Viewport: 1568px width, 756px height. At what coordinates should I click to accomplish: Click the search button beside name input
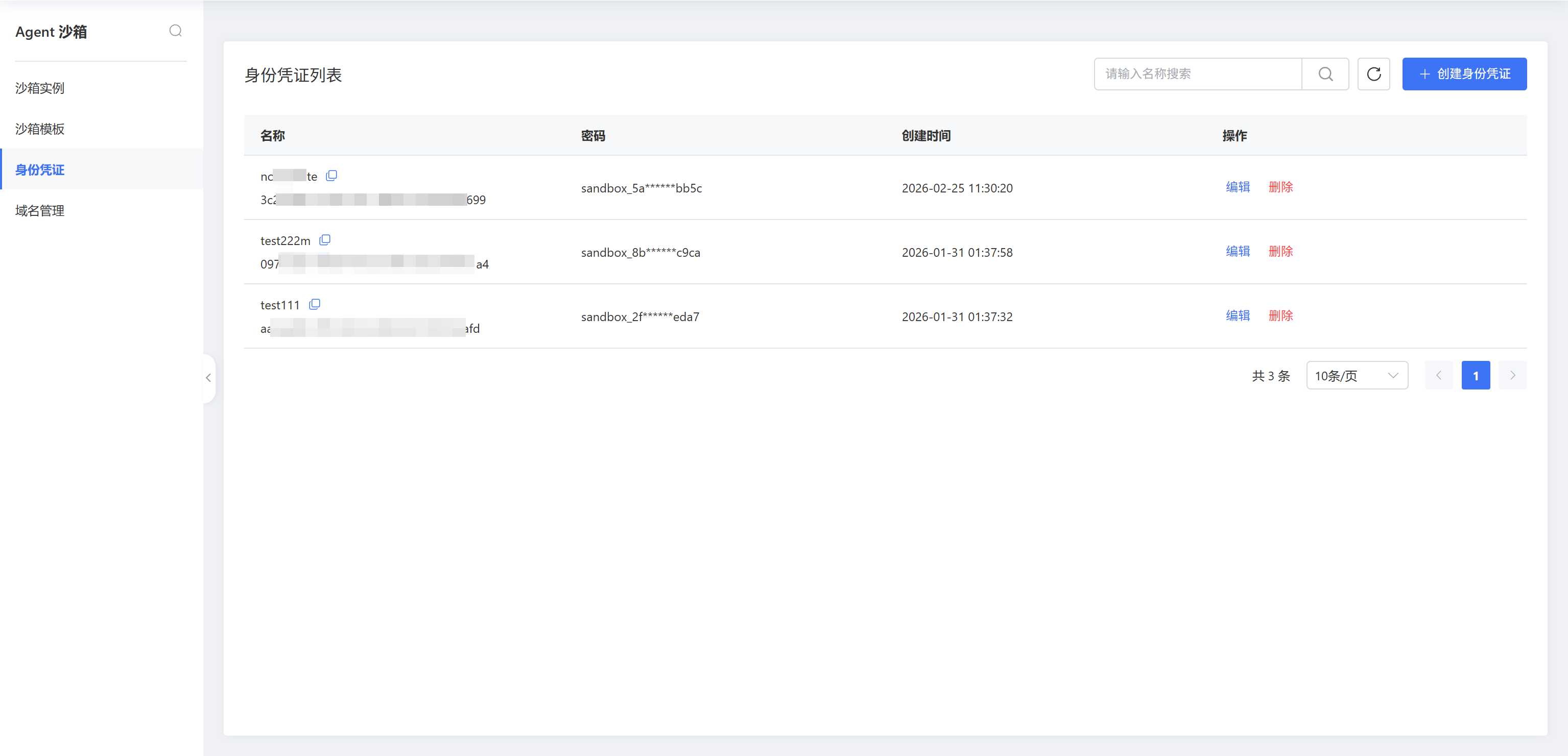coord(1325,74)
